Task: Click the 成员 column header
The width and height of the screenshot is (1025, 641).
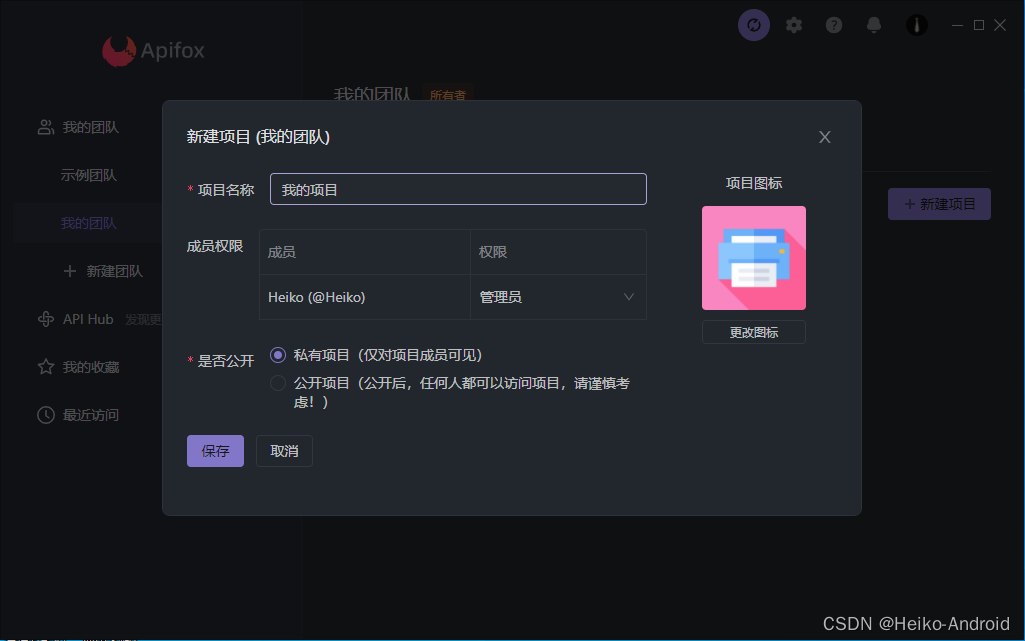Action: coord(365,252)
